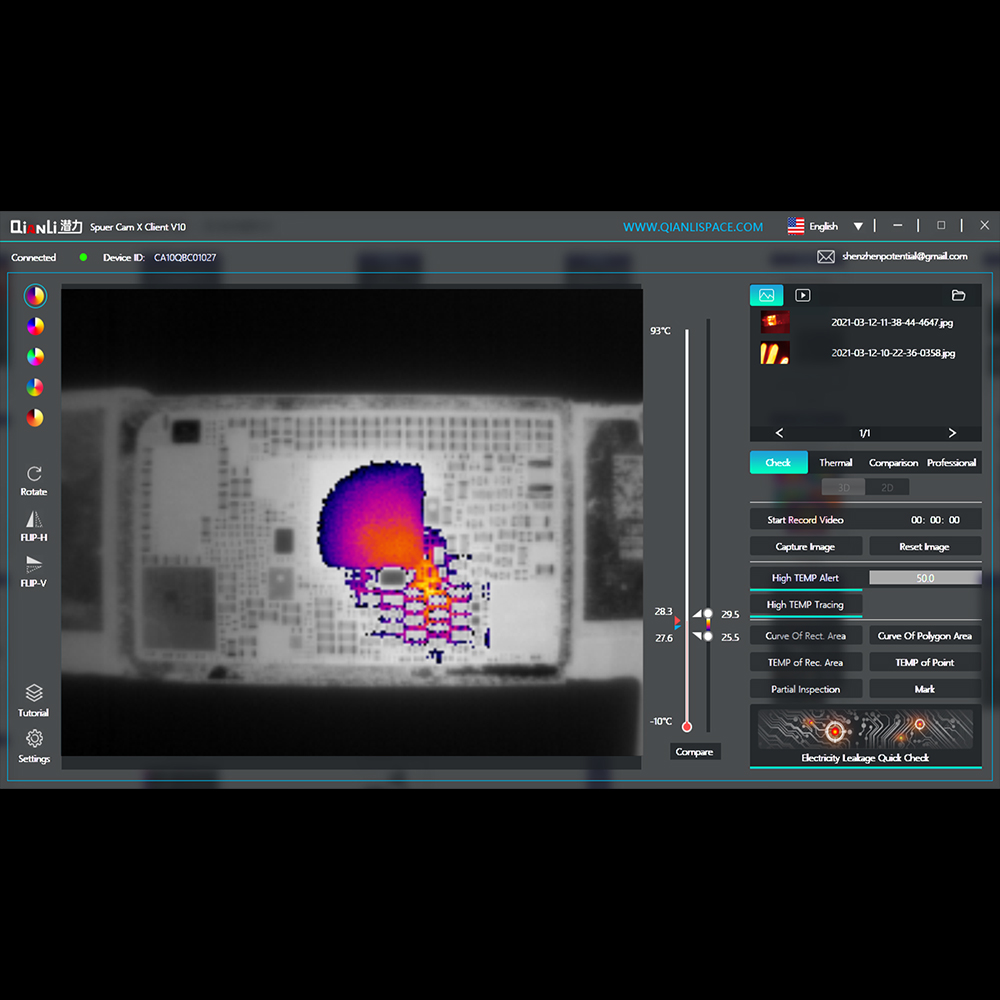Switch to the Thermal tab
The height and width of the screenshot is (1000, 1000).
click(835, 462)
